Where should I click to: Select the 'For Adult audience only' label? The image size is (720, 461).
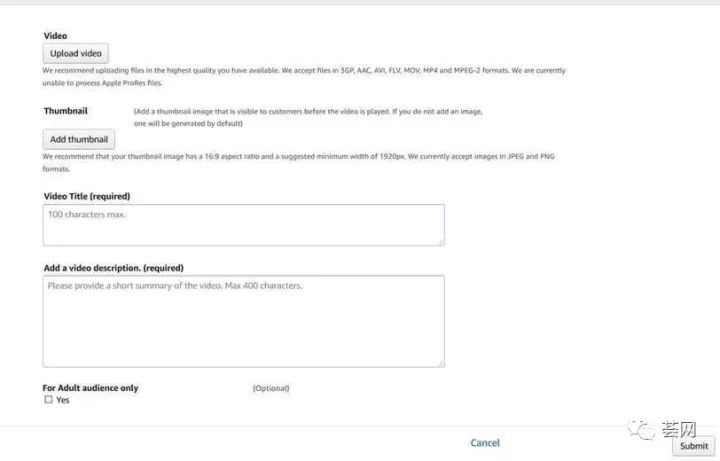90,388
